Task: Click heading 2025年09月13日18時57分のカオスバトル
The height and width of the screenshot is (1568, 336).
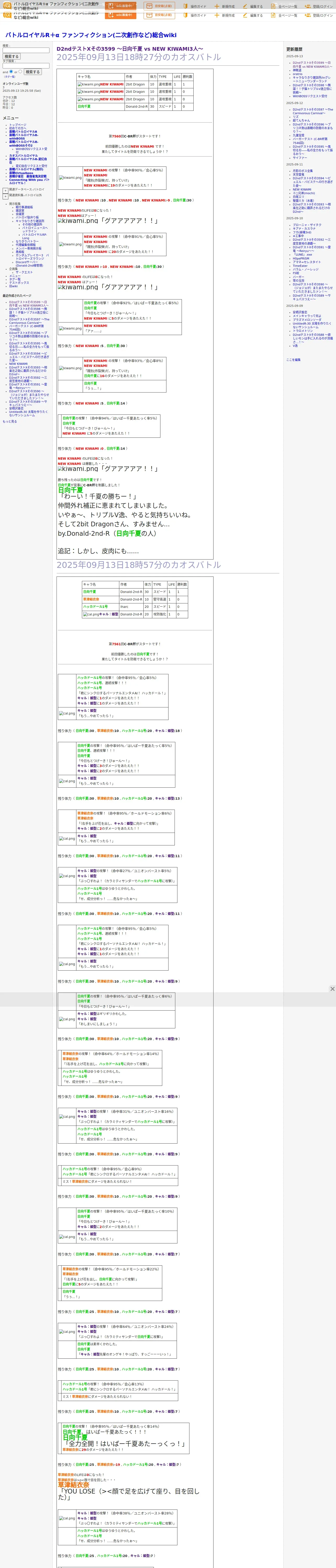Action: point(138,564)
